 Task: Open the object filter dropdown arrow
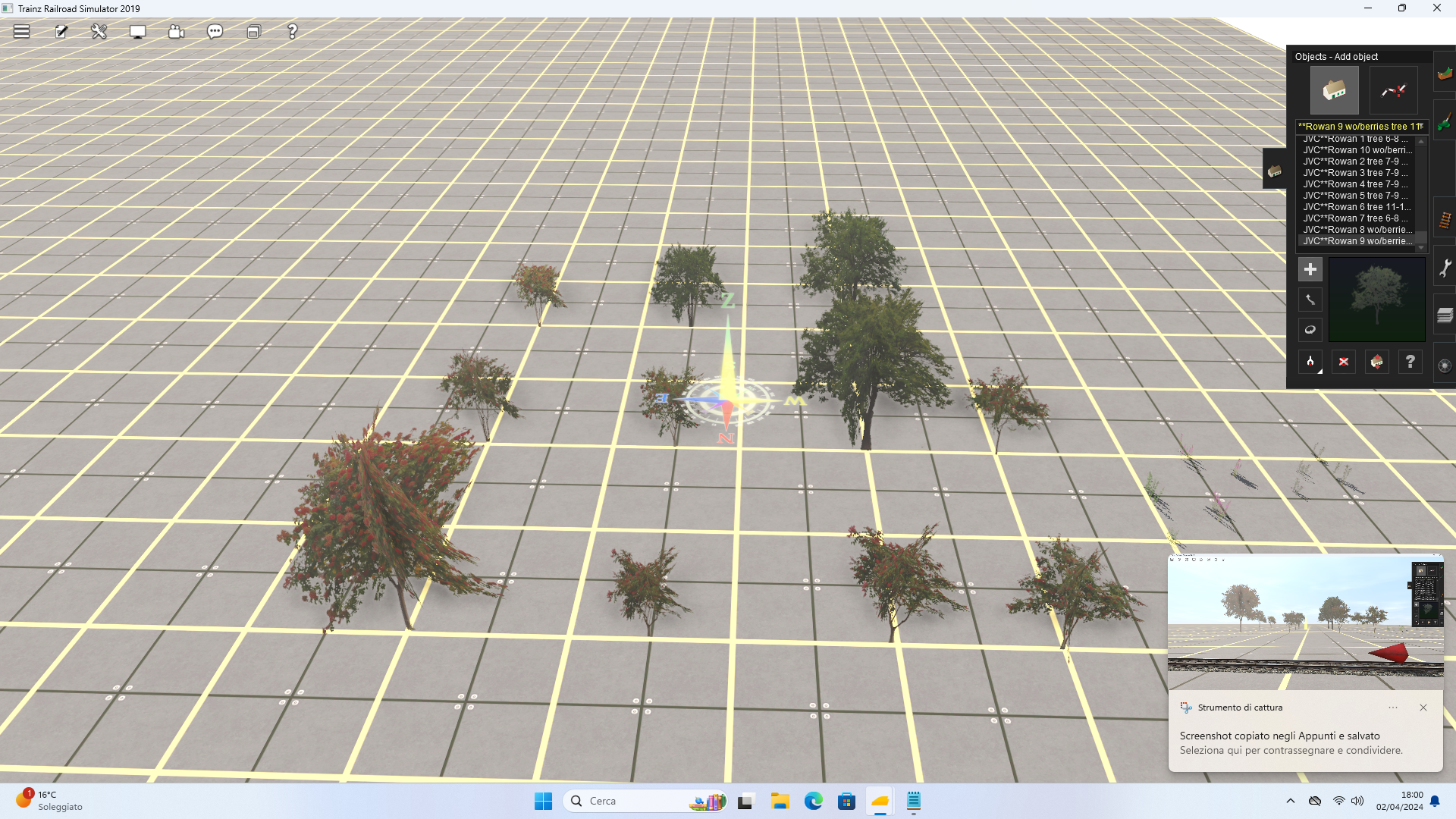click(1421, 127)
